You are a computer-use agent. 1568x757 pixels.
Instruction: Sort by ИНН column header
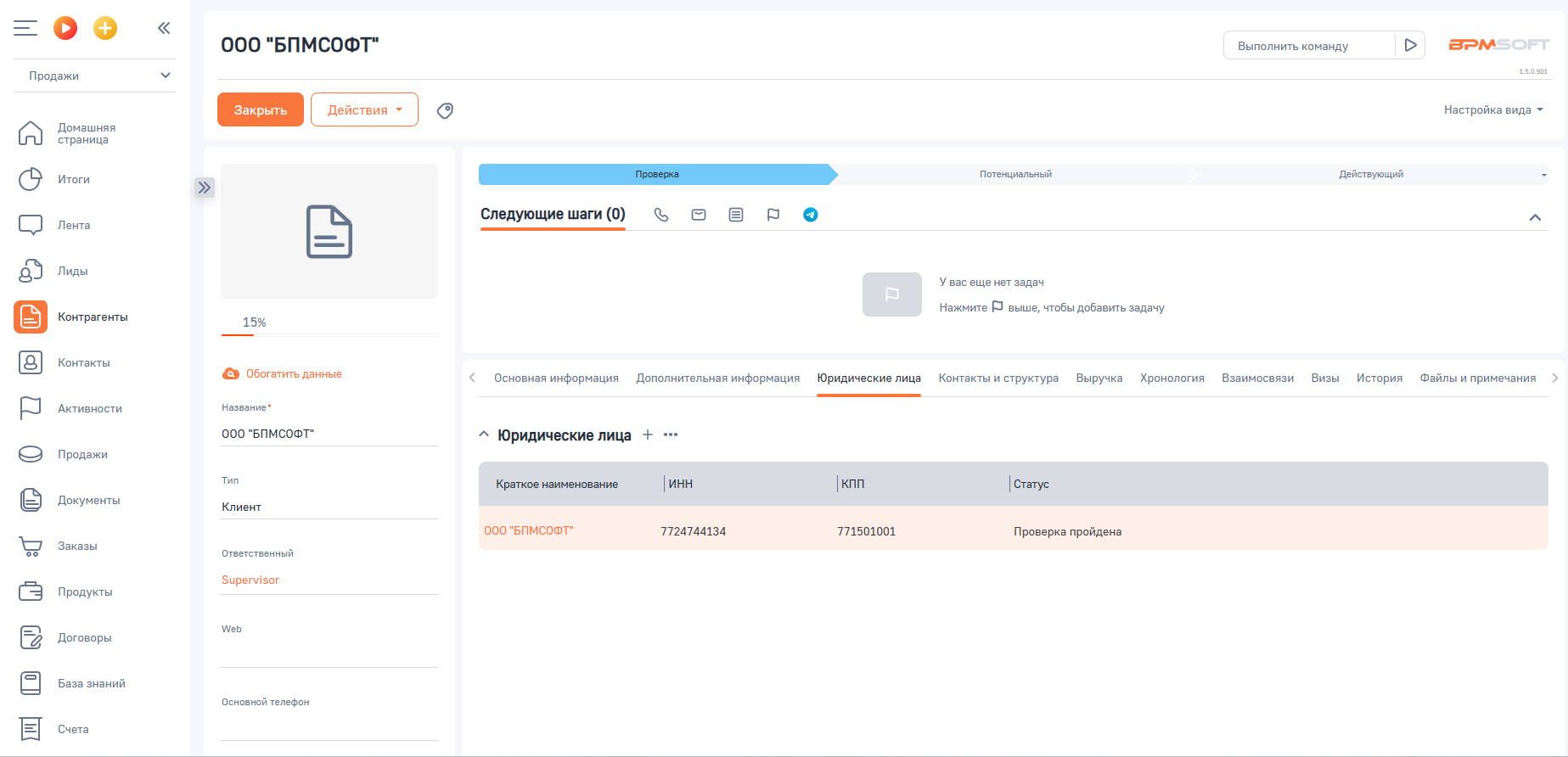680,484
